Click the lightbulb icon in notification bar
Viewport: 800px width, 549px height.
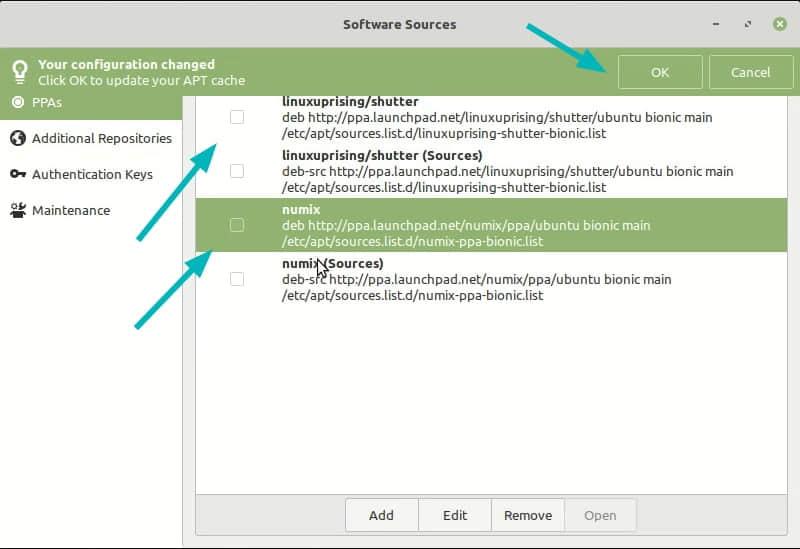click(x=19, y=72)
